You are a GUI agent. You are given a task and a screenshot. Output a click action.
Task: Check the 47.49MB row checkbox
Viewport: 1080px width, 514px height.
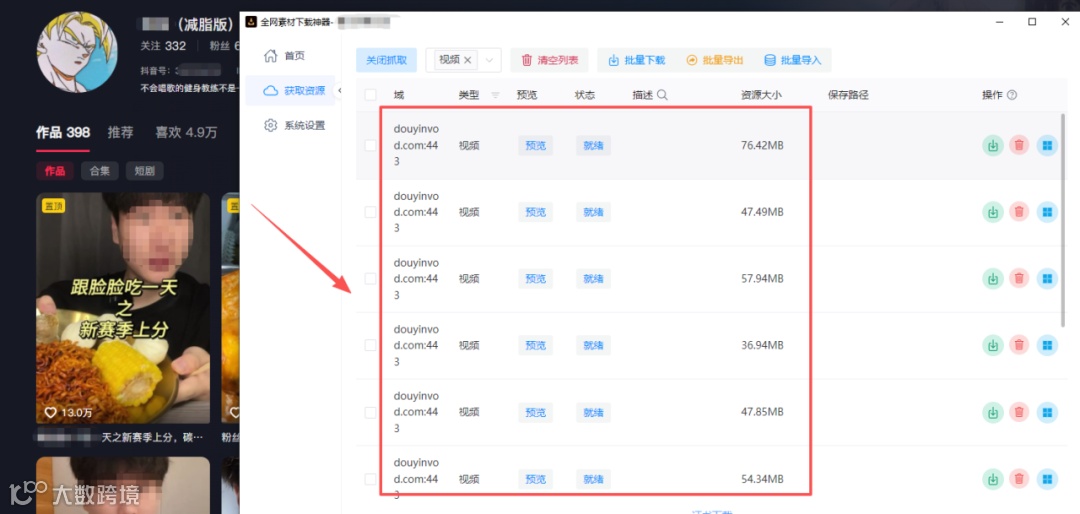coord(371,212)
